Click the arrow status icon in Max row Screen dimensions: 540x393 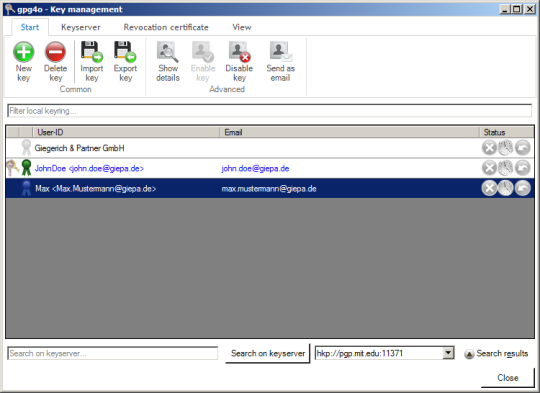[x=522, y=188]
